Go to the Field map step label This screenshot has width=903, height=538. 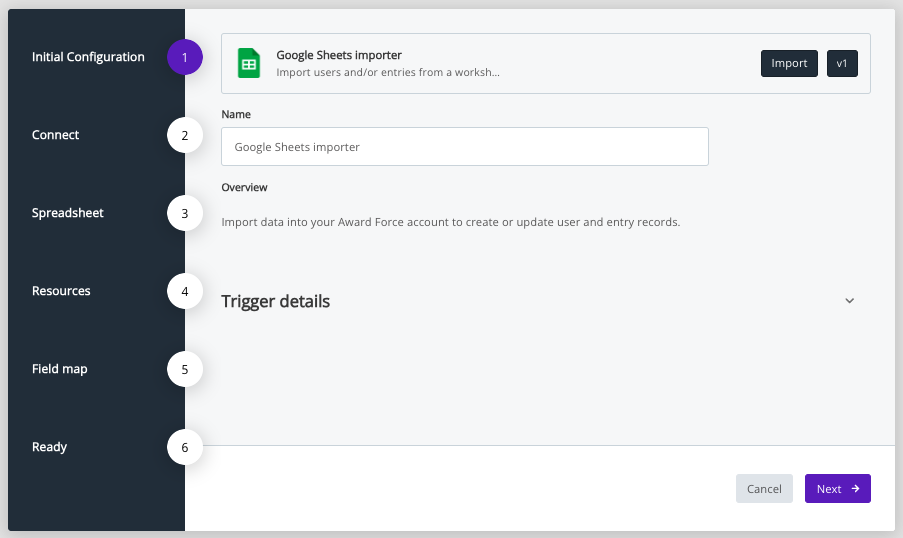tap(59, 369)
